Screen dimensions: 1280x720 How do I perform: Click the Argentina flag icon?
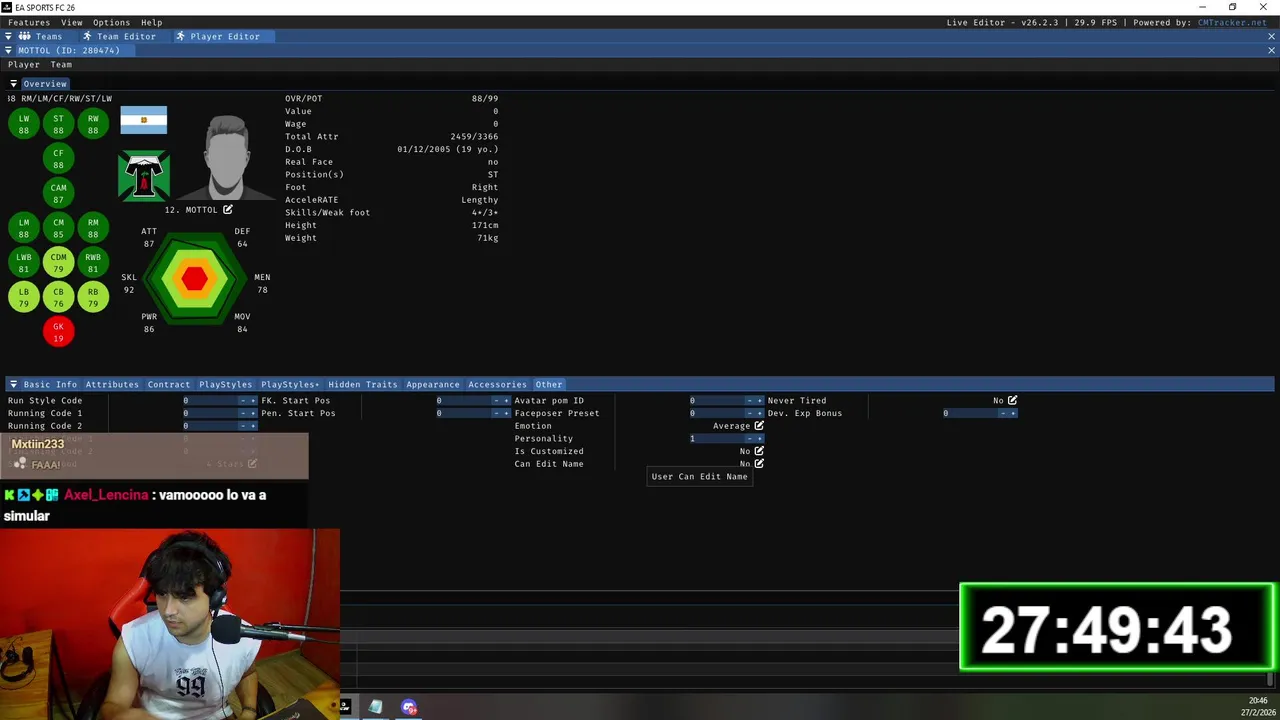tap(144, 120)
